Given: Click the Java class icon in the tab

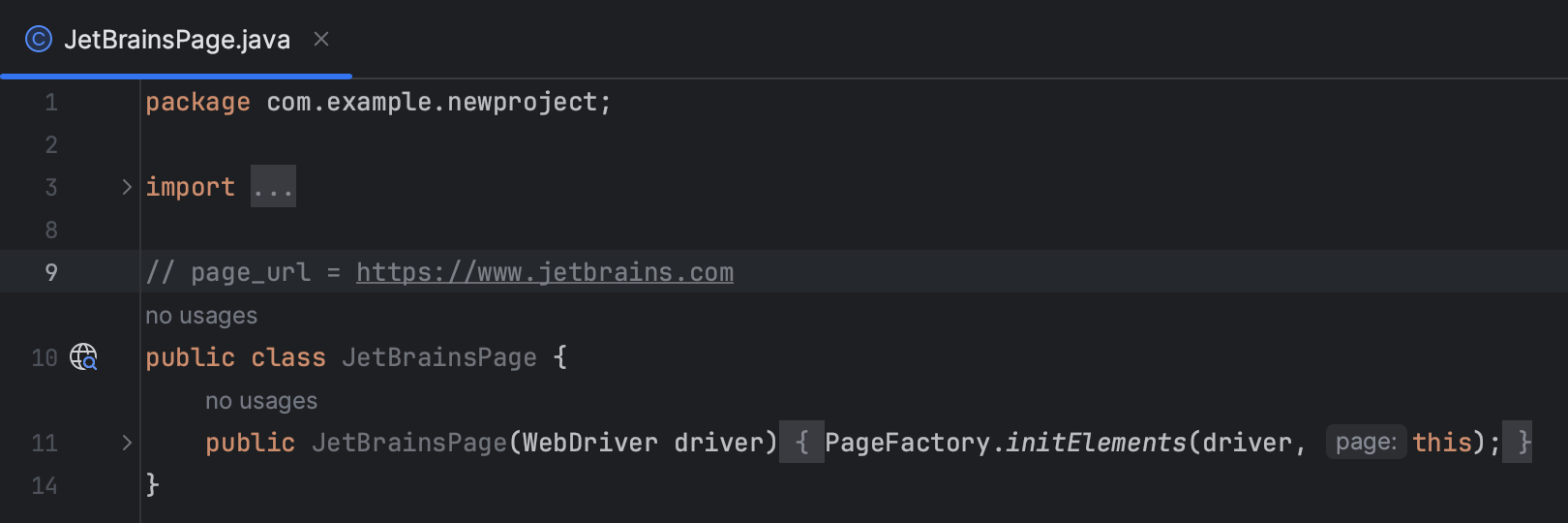Looking at the screenshot, I should [x=39, y=40].
